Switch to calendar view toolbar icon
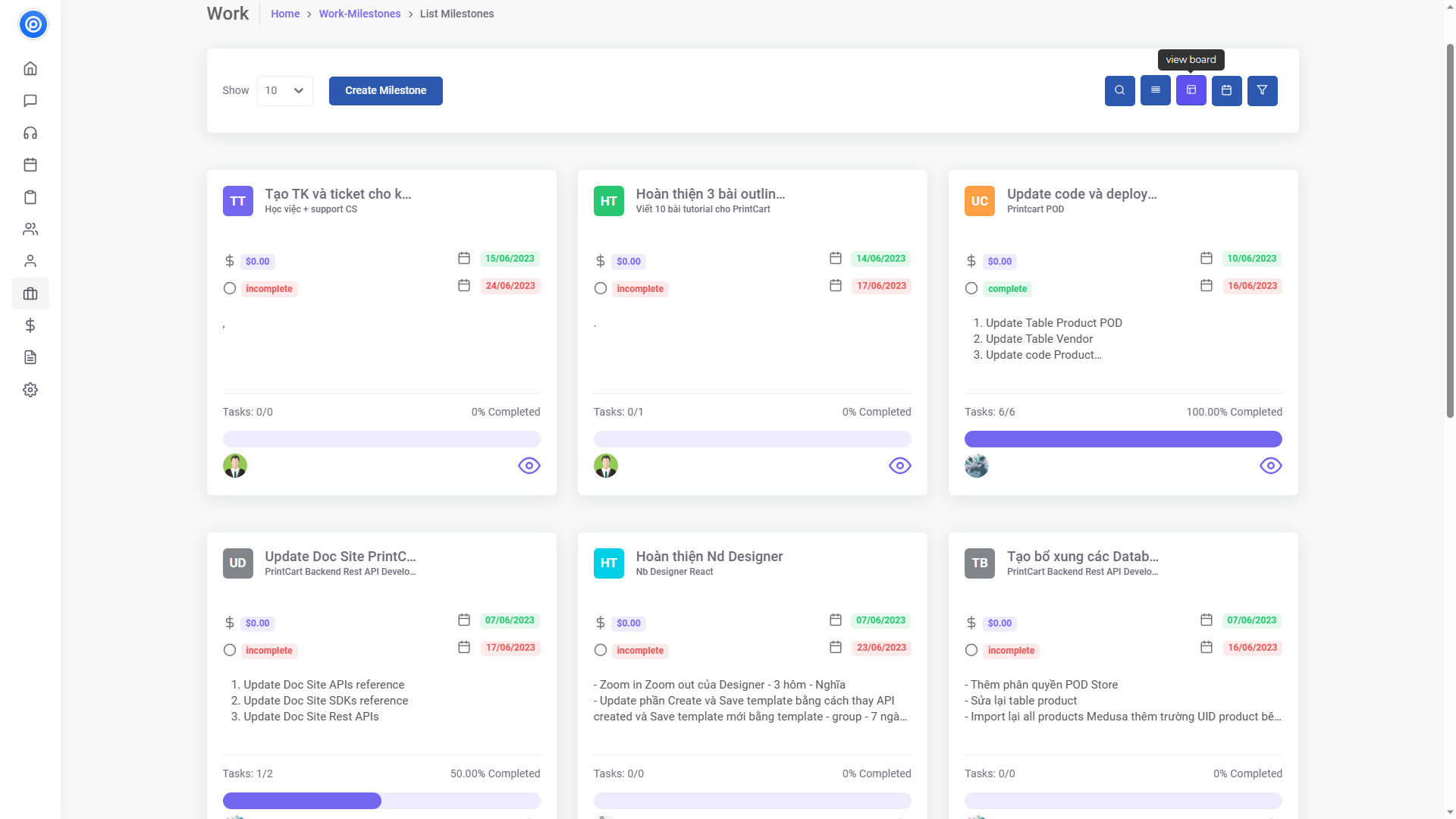 coord(1226,90)
